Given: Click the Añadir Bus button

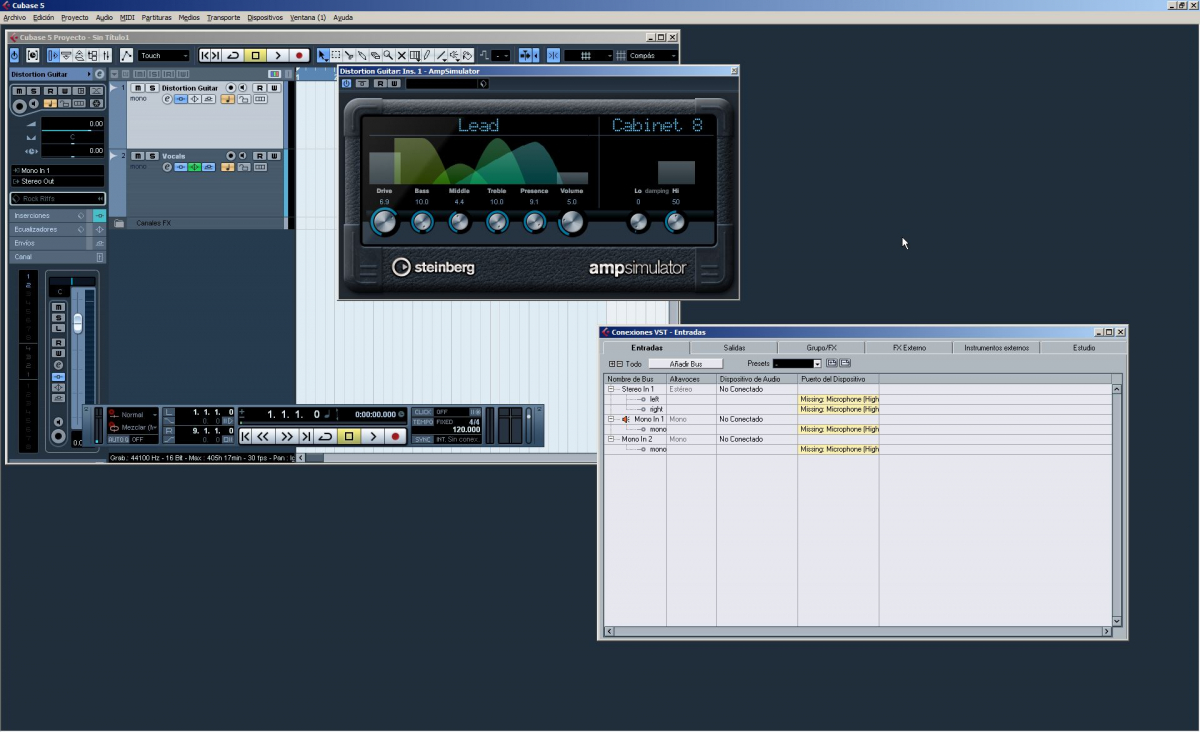Looking at the screenshot, I should coord(685,364).
